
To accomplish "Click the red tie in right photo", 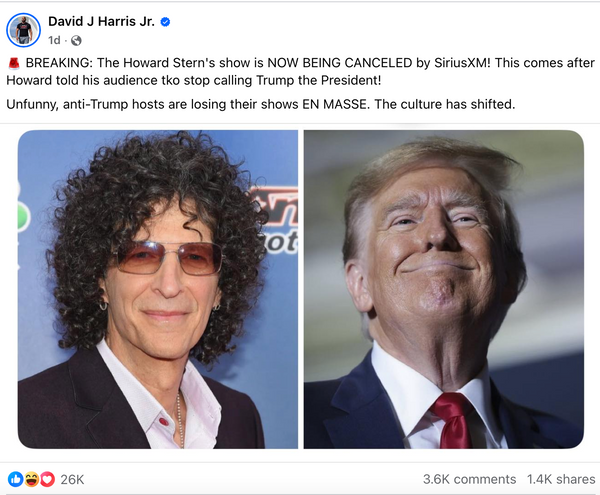I will coord(452,420).
